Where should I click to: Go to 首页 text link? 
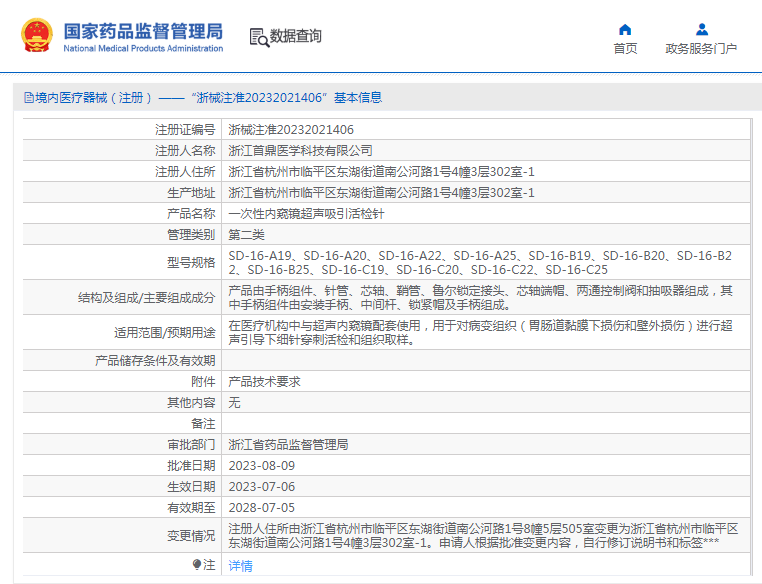625,49
